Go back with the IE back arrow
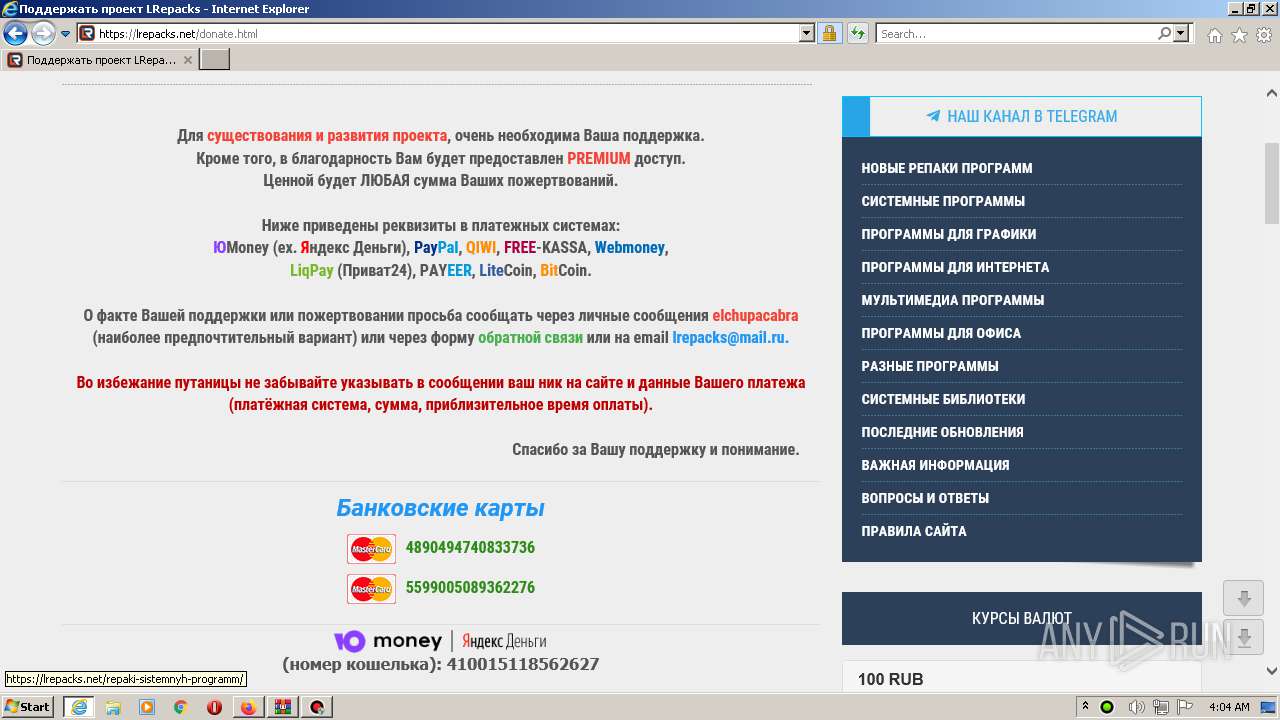This screenshot has width=1280, height=720. (16, 34)
